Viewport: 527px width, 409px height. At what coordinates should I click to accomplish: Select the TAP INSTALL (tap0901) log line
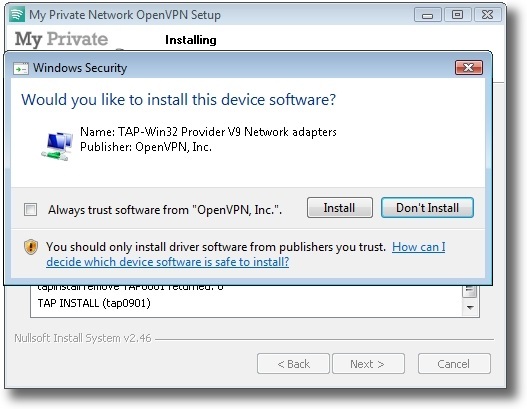94,303
